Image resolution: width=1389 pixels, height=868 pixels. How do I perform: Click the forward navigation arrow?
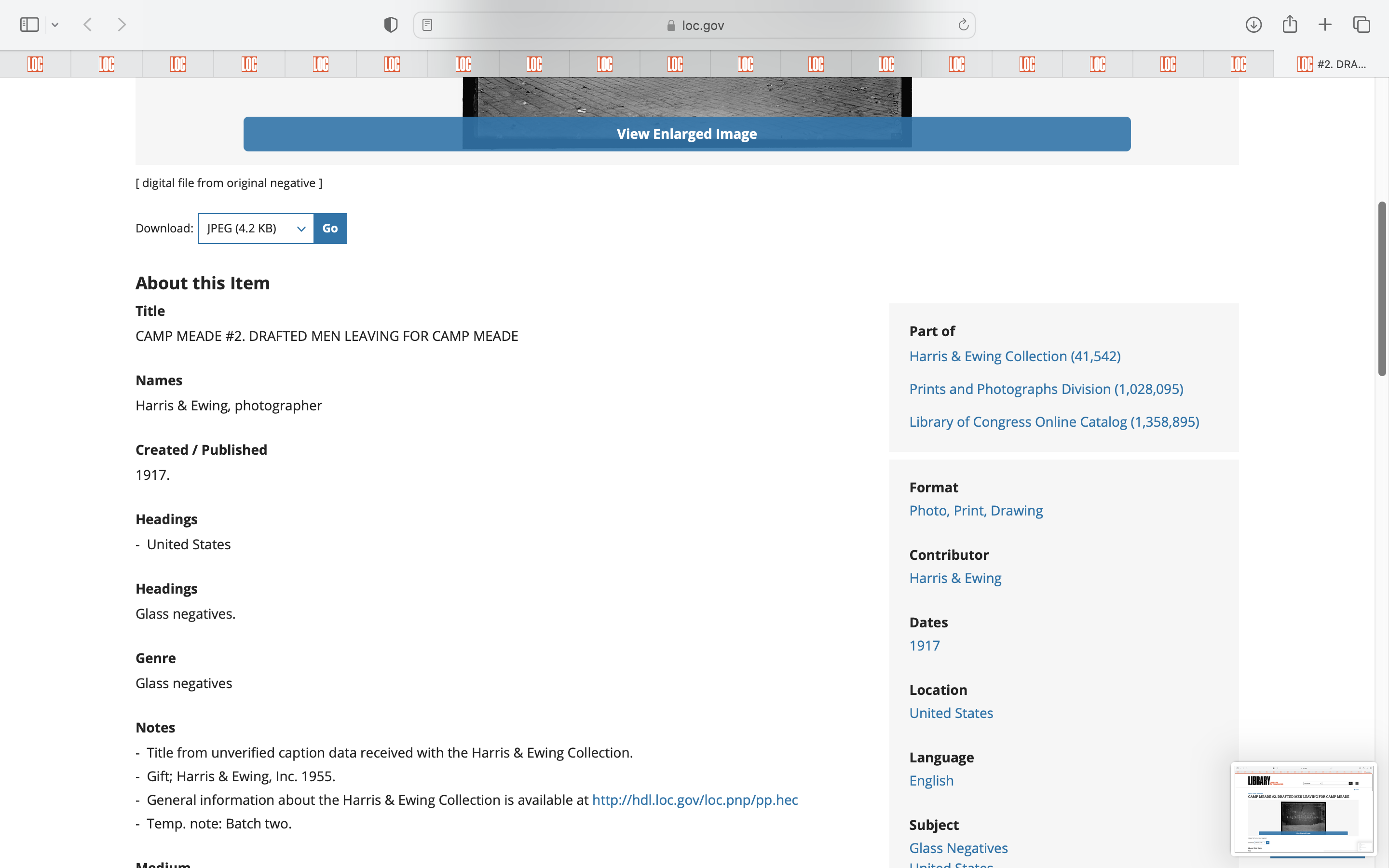pyautogui.click(x=122, y=25)
